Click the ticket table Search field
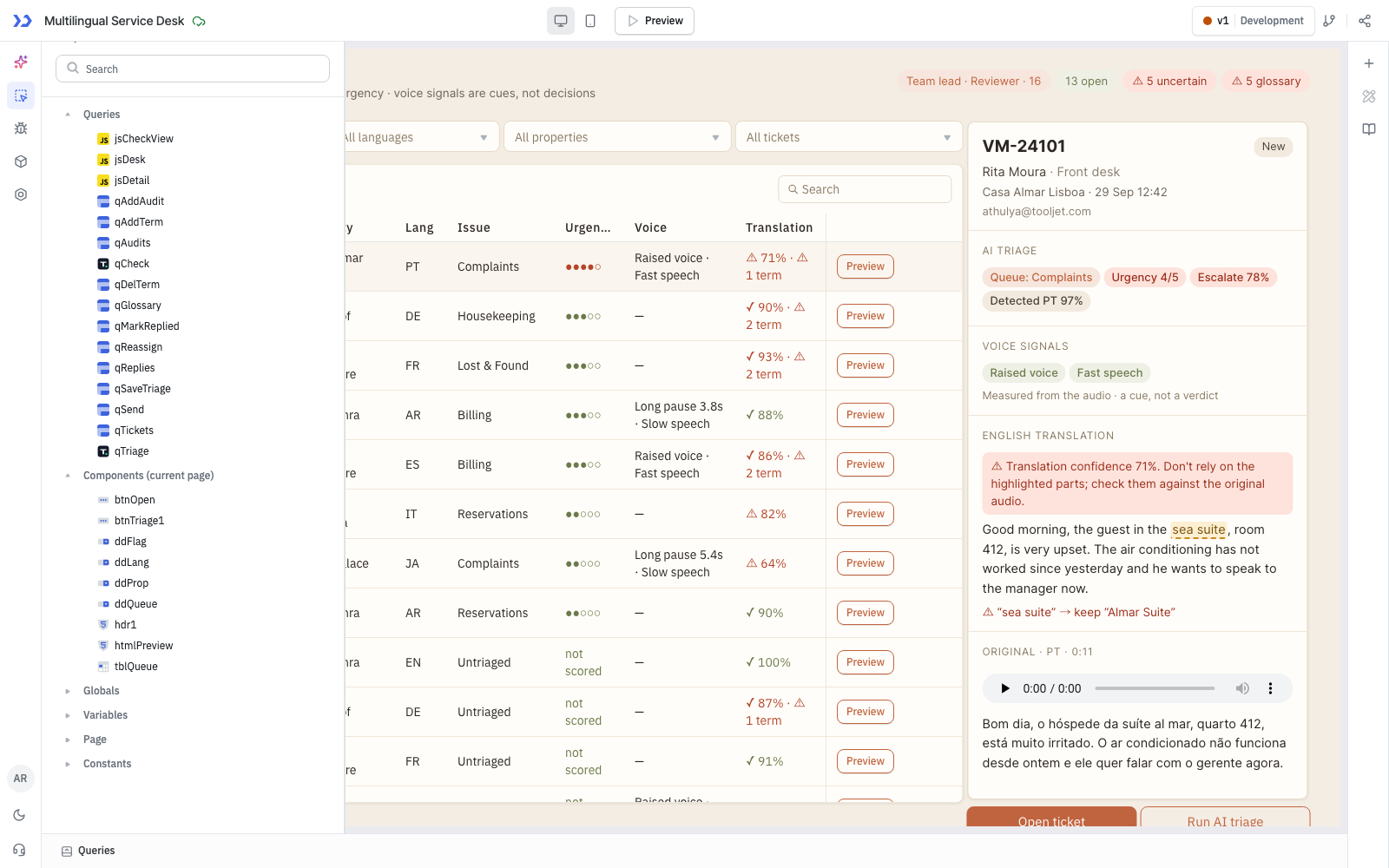1389x868 pixels. [x=865, y=189]
